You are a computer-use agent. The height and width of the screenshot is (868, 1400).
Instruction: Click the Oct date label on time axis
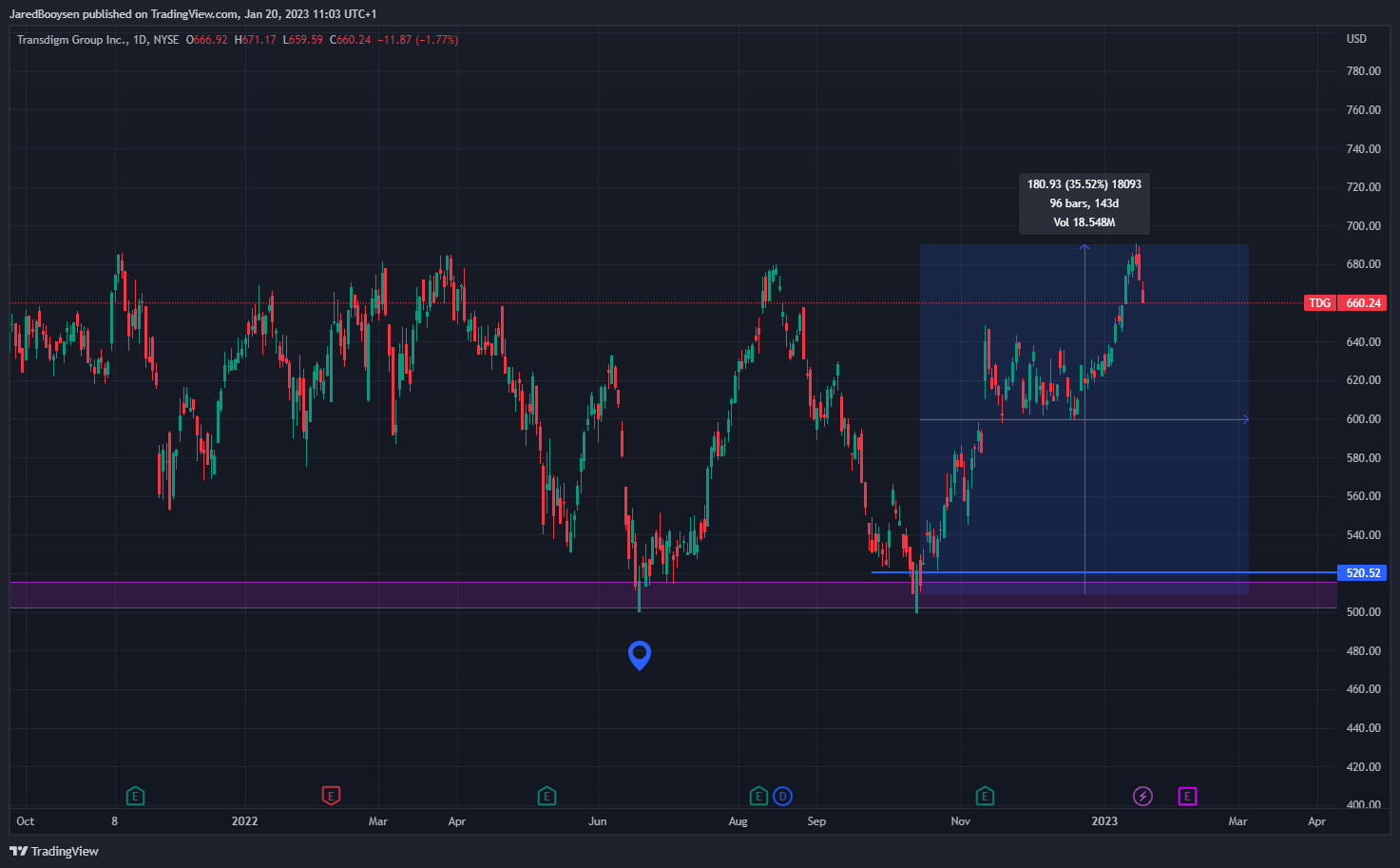[x=26, y=821]
